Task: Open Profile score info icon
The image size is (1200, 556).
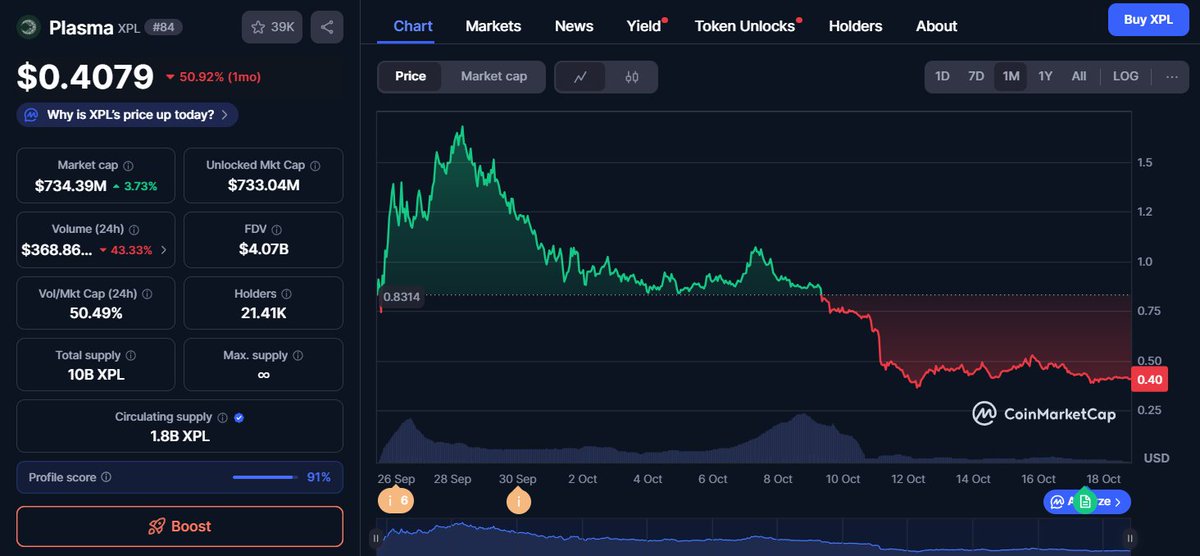Action: tap(106, 478)
